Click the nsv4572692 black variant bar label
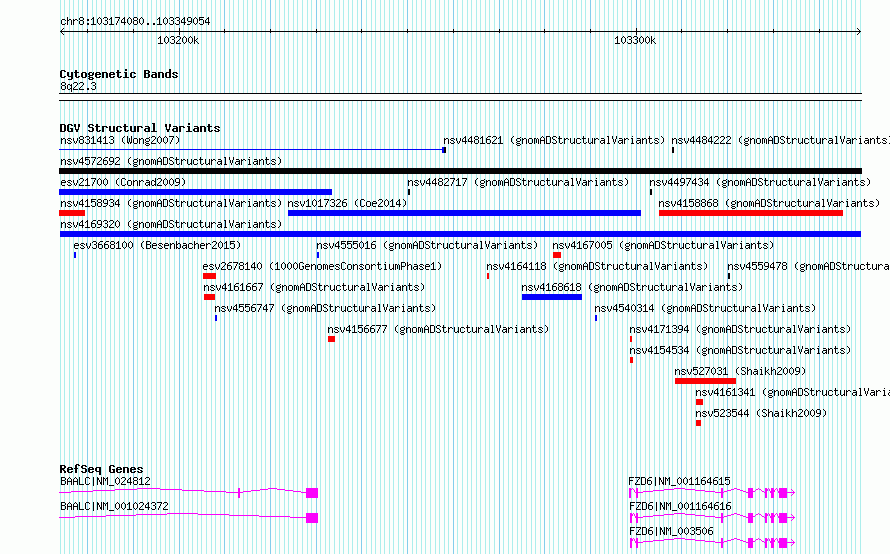The width and height of the screenshot is (890, 554). [x=171, y=162]
